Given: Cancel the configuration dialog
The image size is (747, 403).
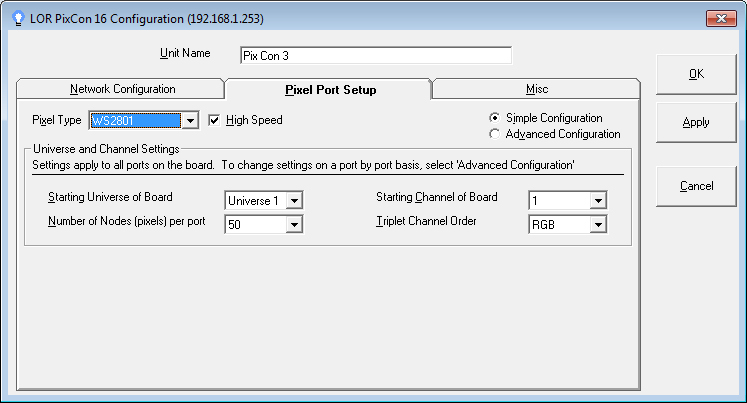Looking at the screenshot, I should (696, 186).
